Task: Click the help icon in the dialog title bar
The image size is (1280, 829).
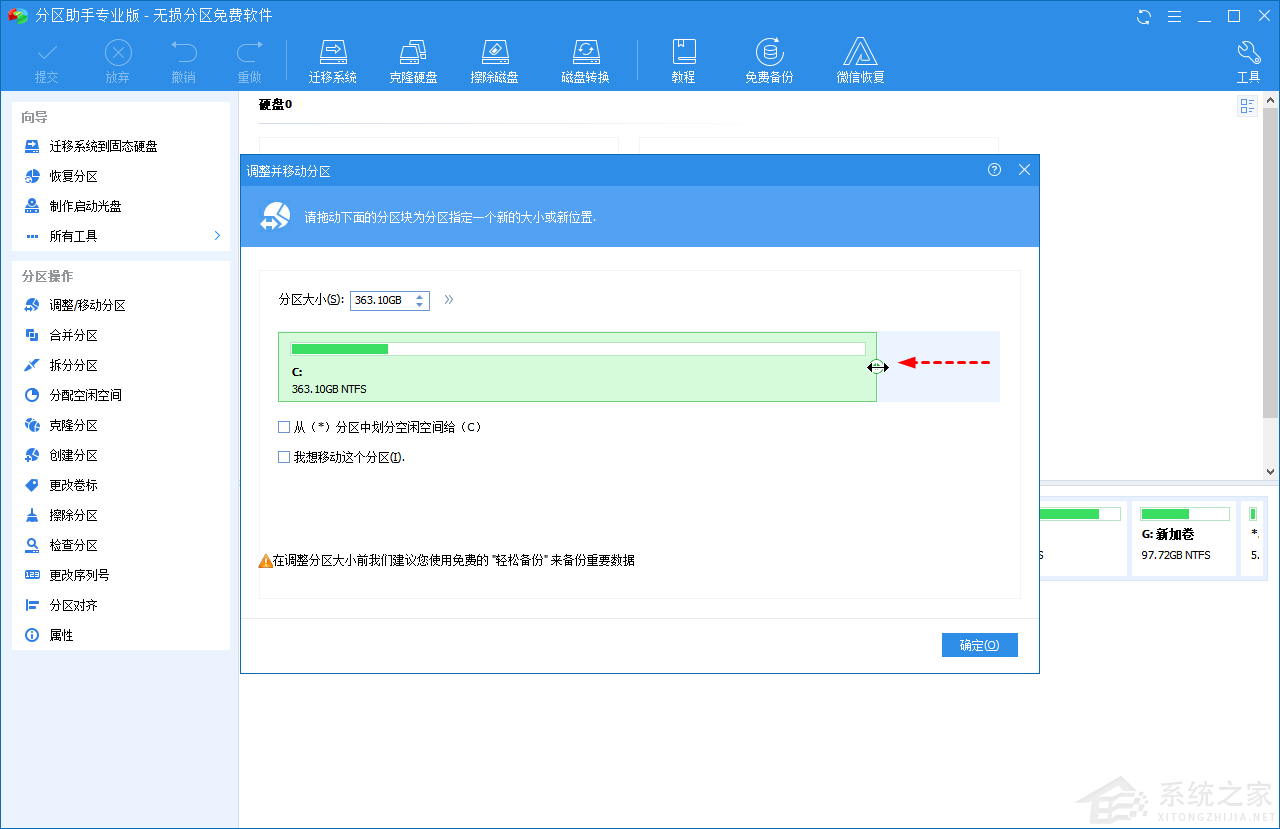Action: [x=994, y=170]
